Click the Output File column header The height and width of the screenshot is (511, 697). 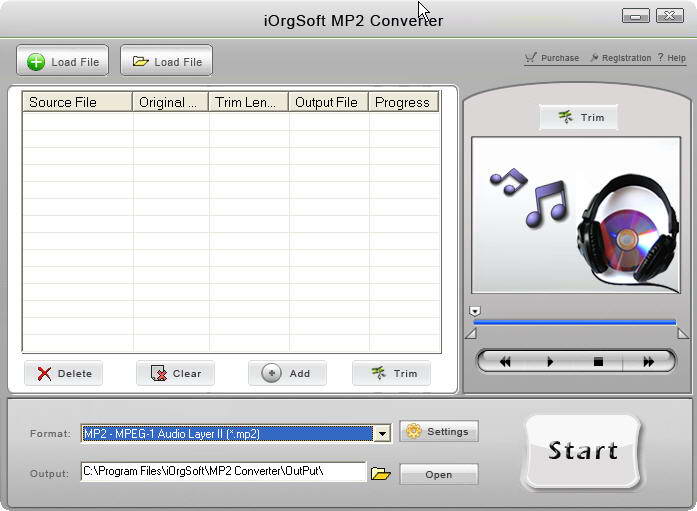tap(329, 102)
